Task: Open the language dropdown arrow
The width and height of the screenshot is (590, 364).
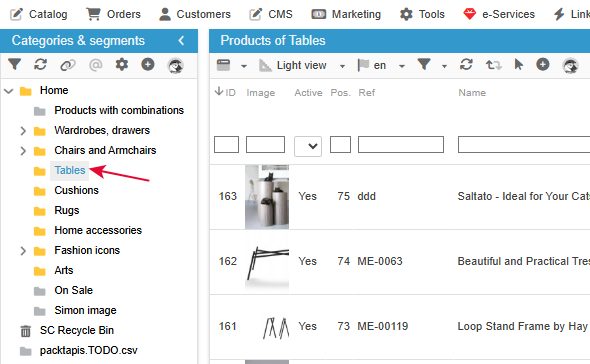Action: tap(402, 66)
